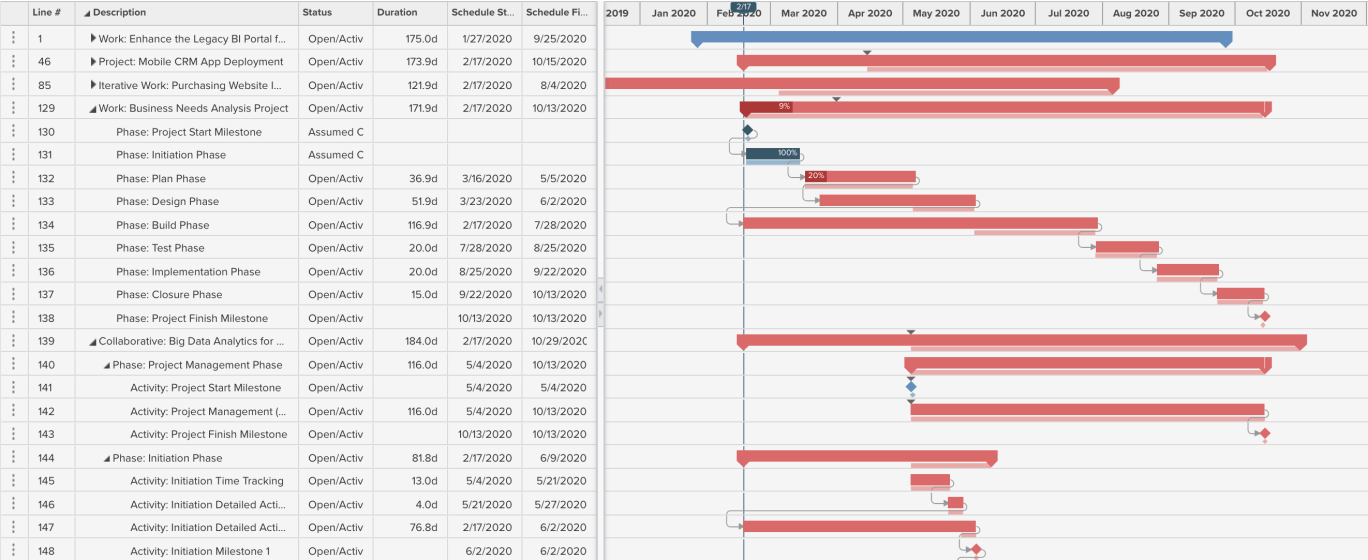Open row menu dots for line 133
The image size is (1368, 560).
pyautogui.click(x=13, y=201)
